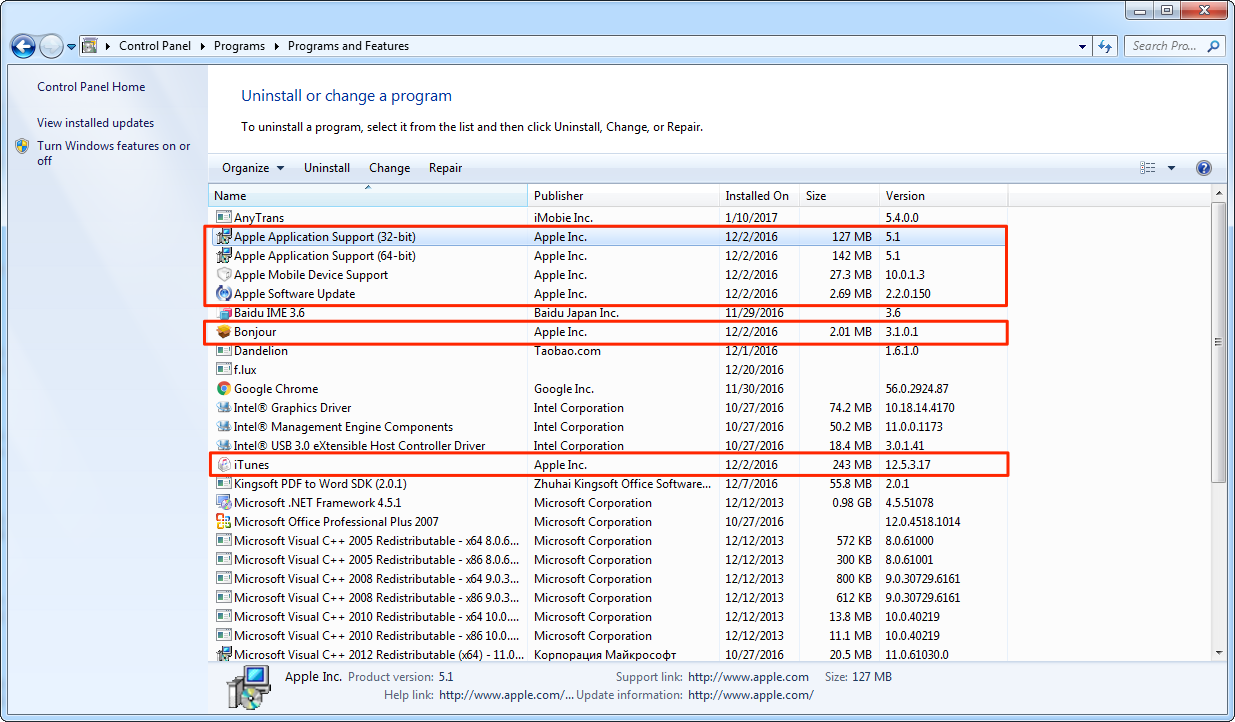The width and height of the screenshot is (1235, 722).
Task: Expand the Control Panel breadcrumb arrow
Action: pyautogui.click(x=203, y=46)
